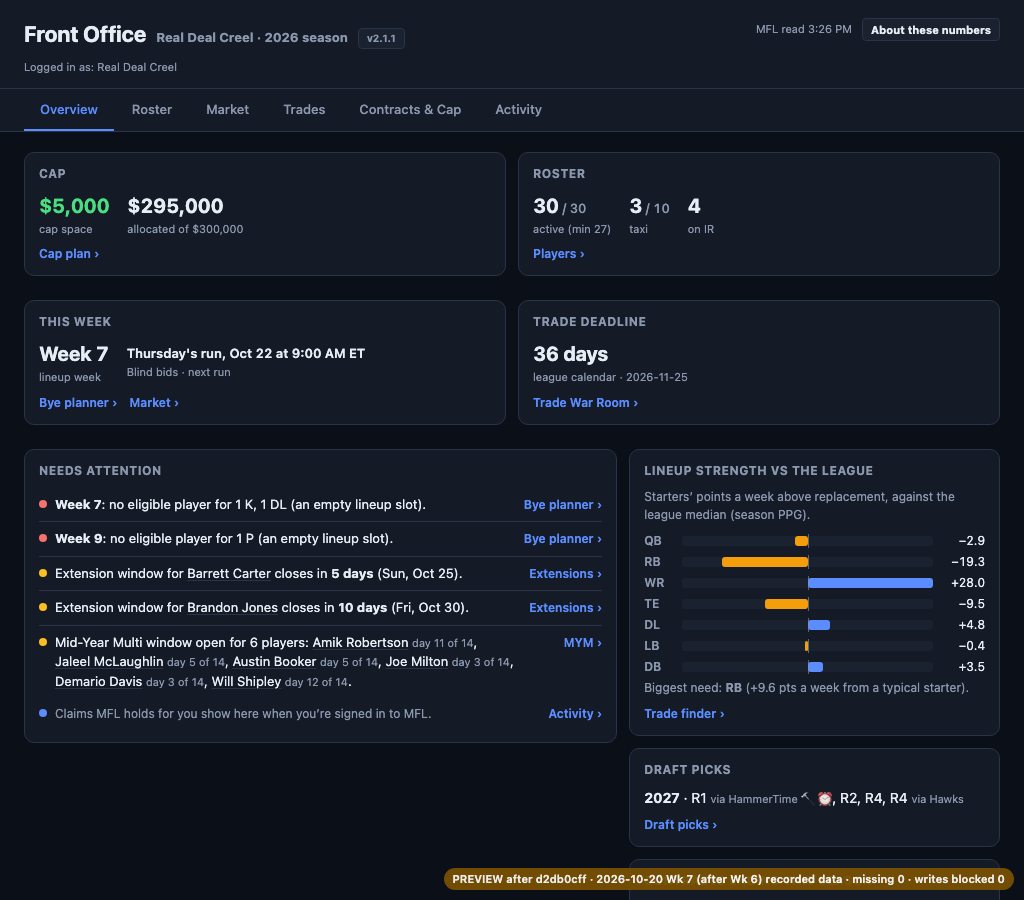The width and height of the screenshot is (1024, 900).
Task: Click the 36 days trade deadline value
Action: (x=570, y=354)
